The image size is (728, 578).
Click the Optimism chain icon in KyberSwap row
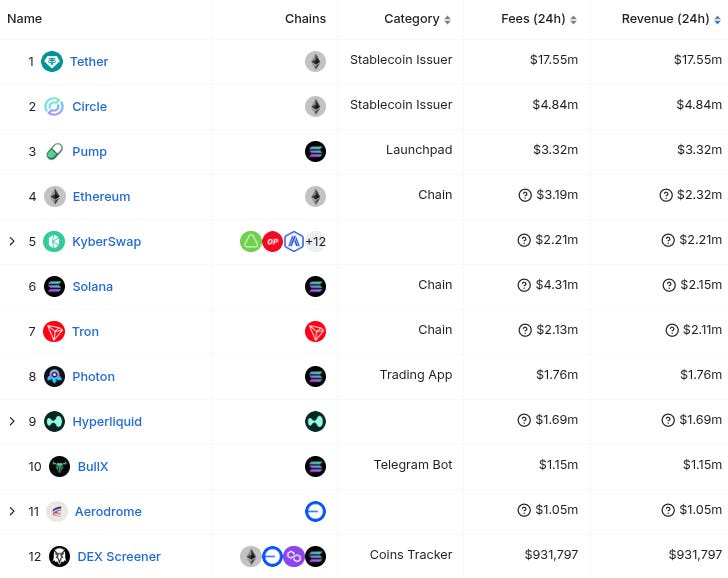(x=273, y=241)
